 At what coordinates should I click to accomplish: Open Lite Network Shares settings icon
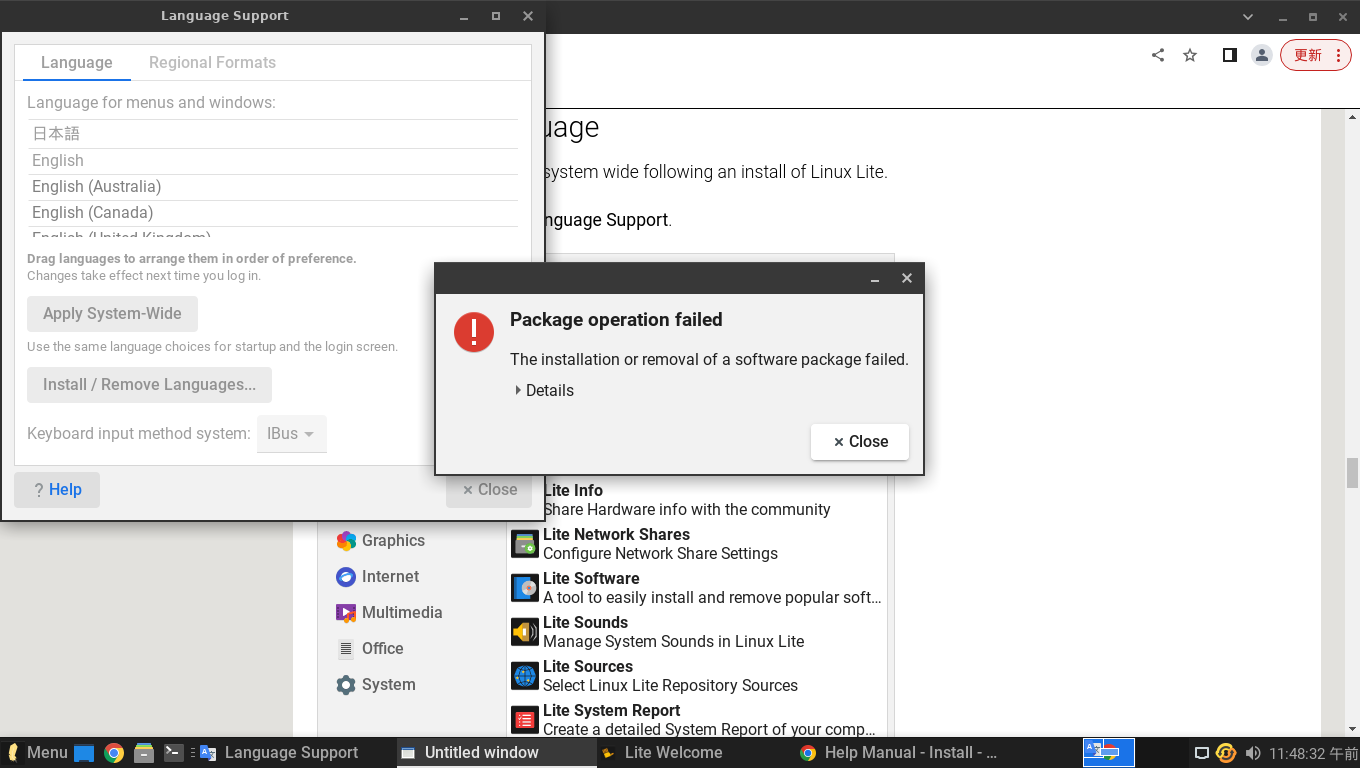point(524,543)
